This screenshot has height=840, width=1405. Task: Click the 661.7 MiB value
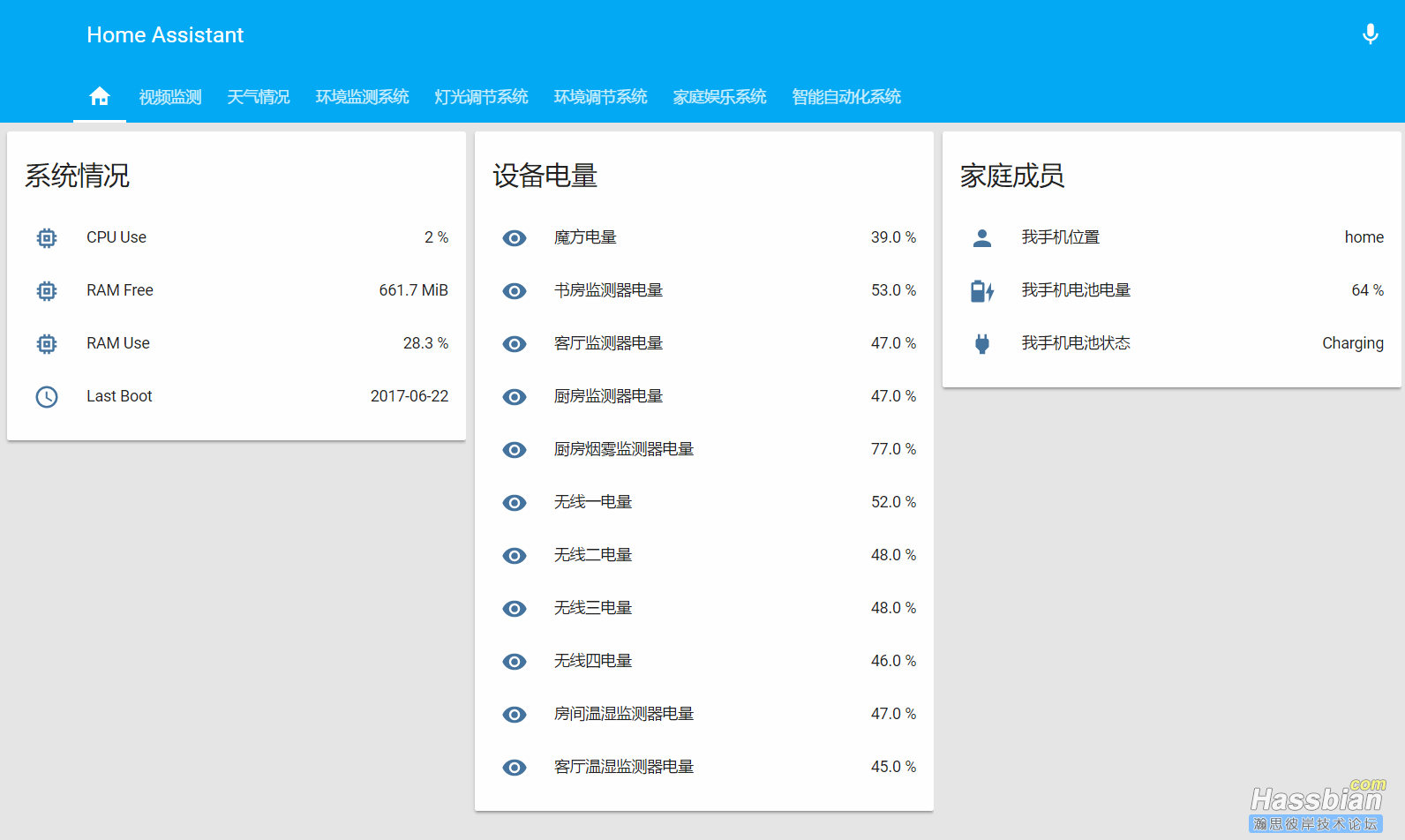[413, 290]
